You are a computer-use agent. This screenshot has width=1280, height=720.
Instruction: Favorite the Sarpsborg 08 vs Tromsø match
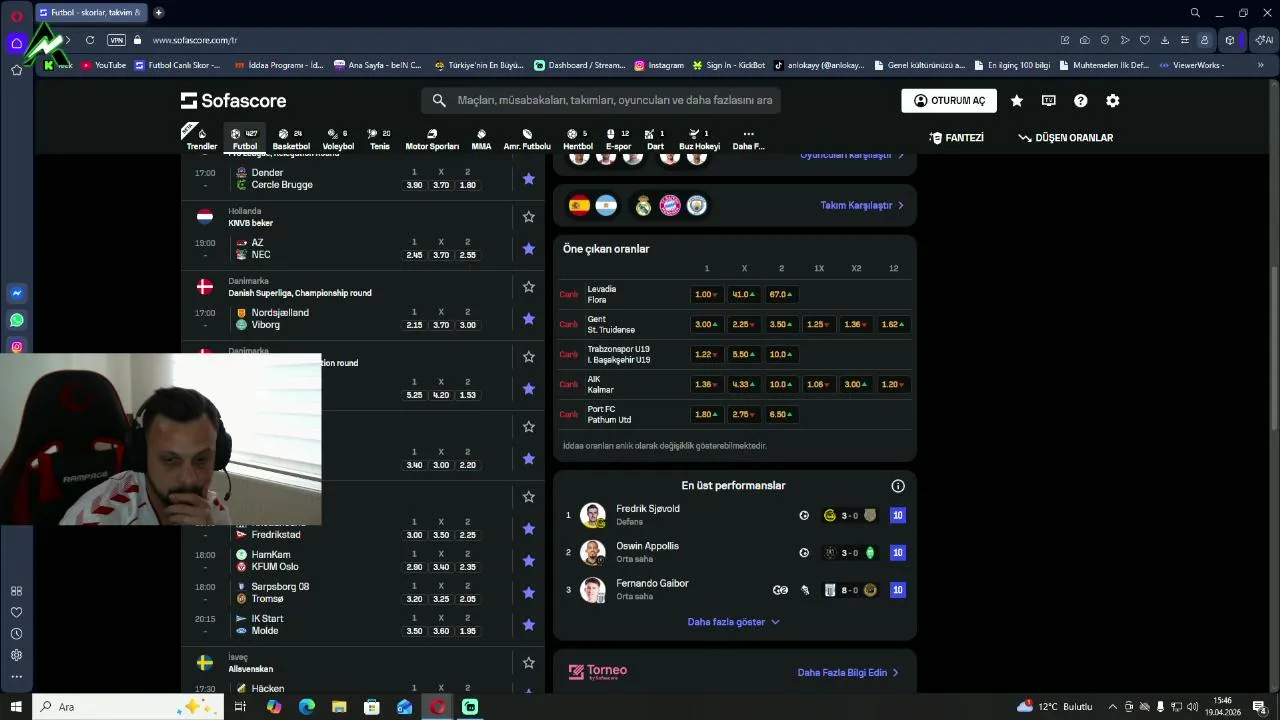click(x=529, y=593)
